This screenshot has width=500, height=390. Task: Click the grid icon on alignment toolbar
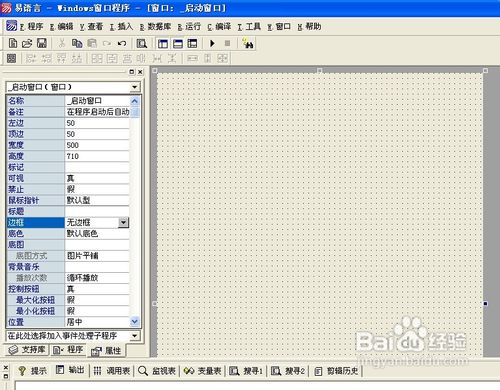[12, 59]
